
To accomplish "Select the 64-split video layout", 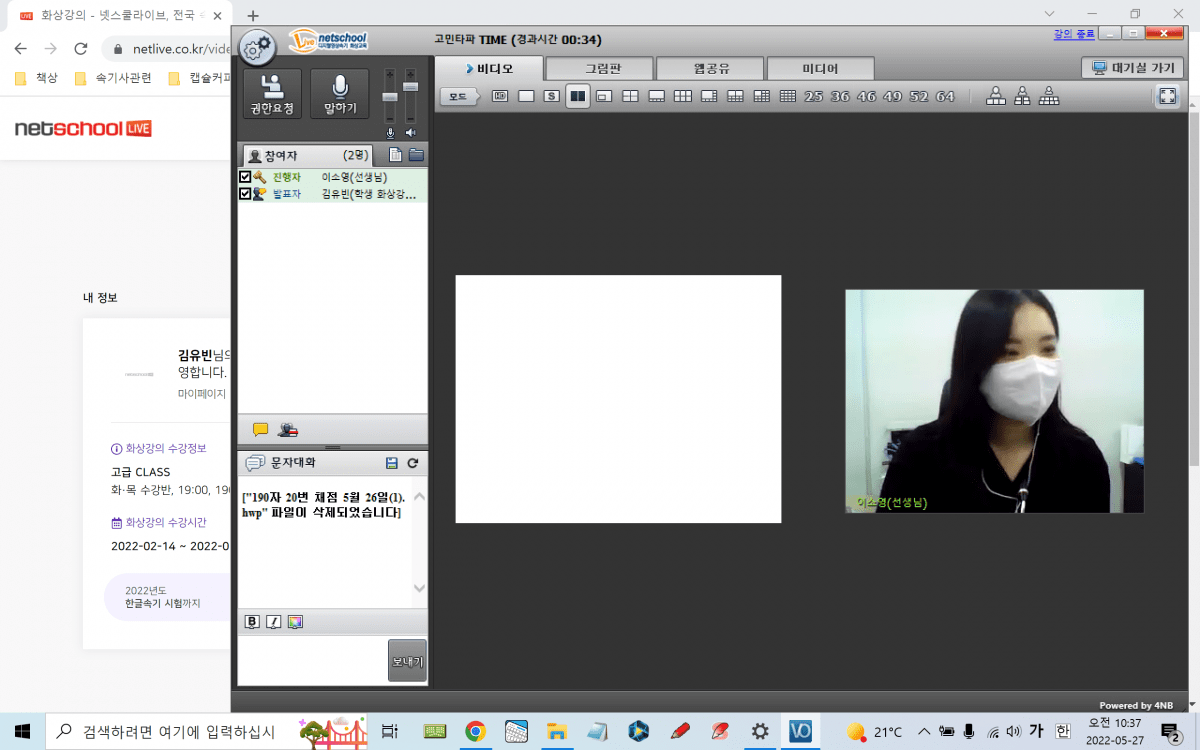I will point(945,97).
